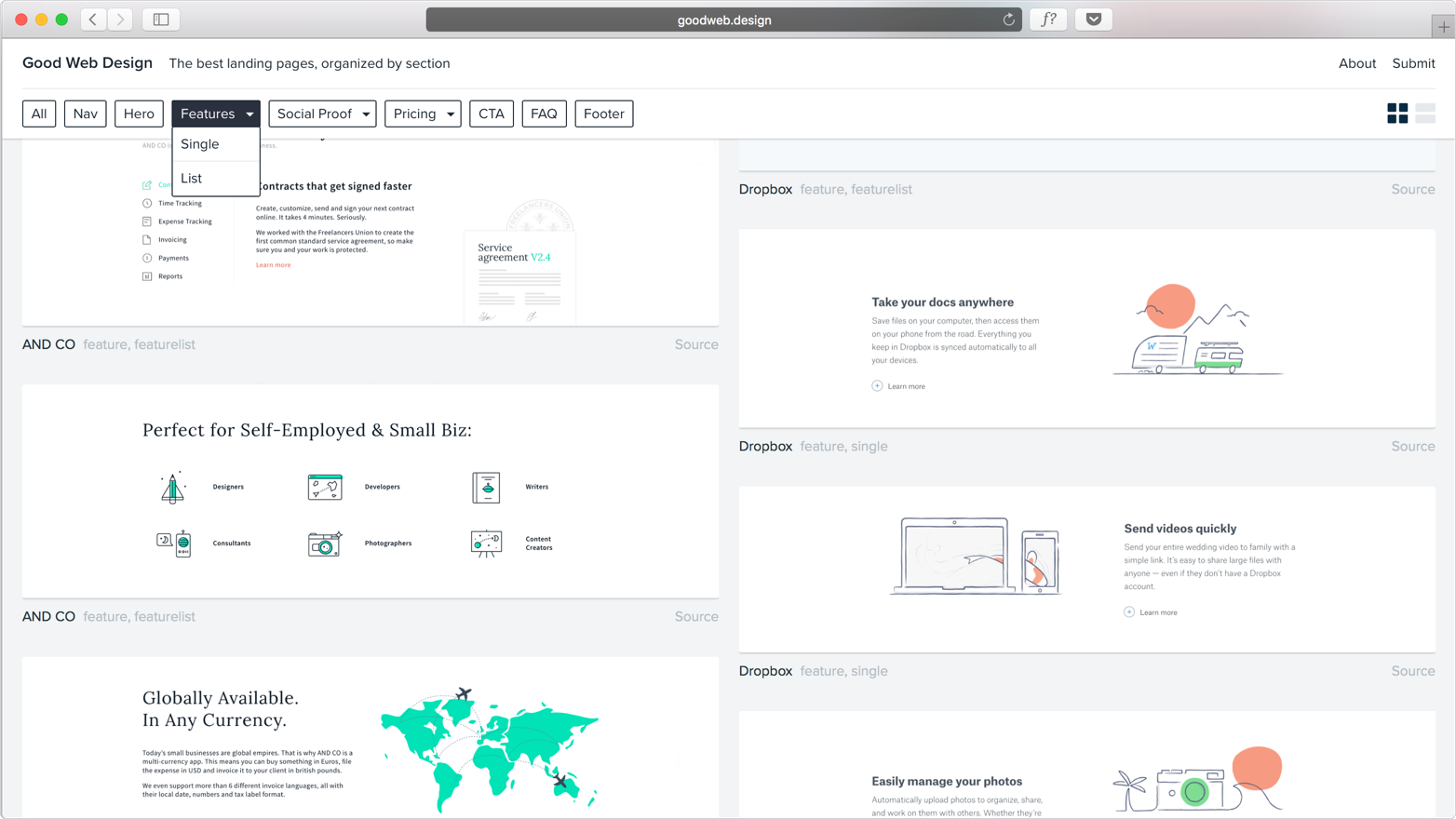Click the Consultants icon
Screen dimensions: 1456x819
(174, 544)
